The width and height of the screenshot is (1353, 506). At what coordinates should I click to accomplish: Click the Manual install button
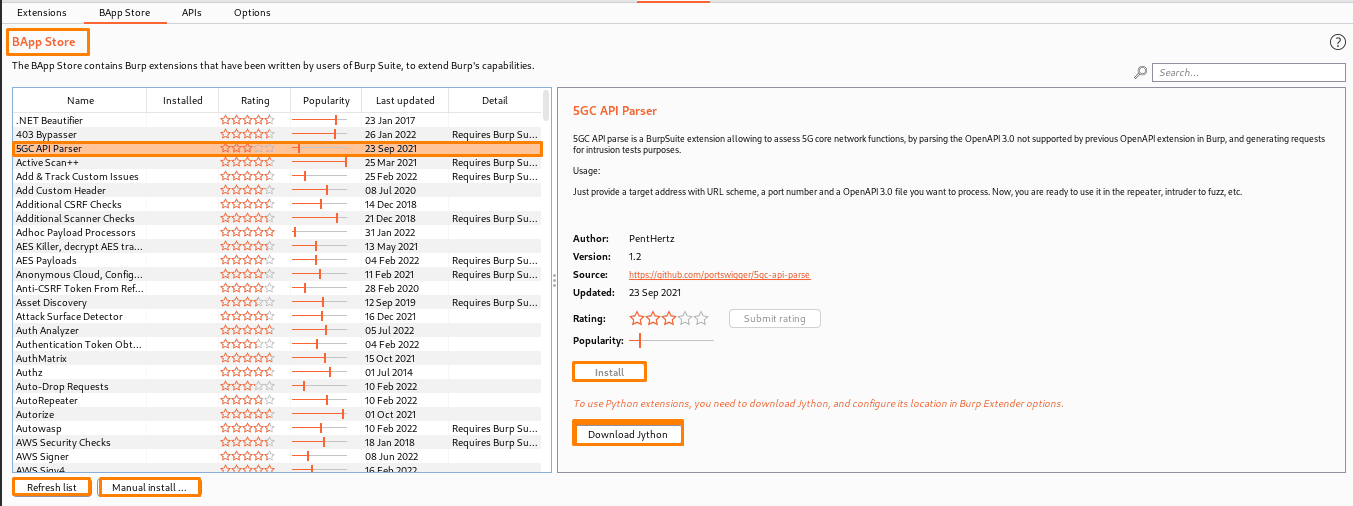pos(149,487)
